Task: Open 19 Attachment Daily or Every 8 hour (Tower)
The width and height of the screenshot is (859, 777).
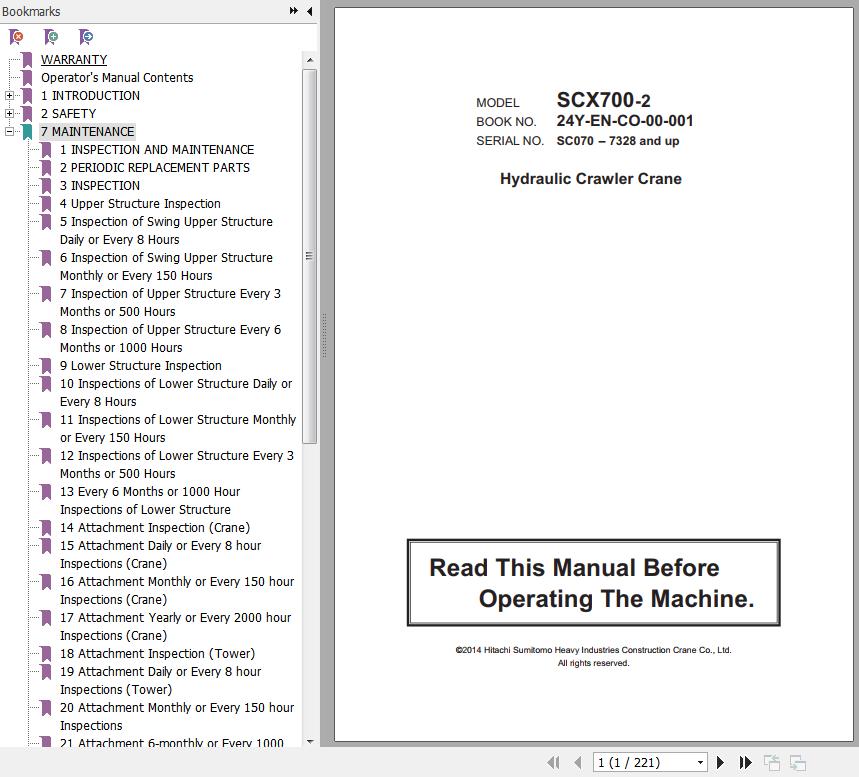Action: 161,681
